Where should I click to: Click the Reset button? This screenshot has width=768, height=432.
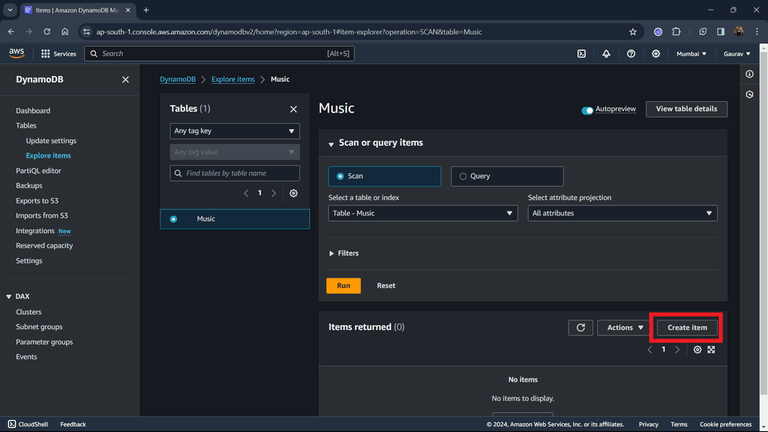386,286
